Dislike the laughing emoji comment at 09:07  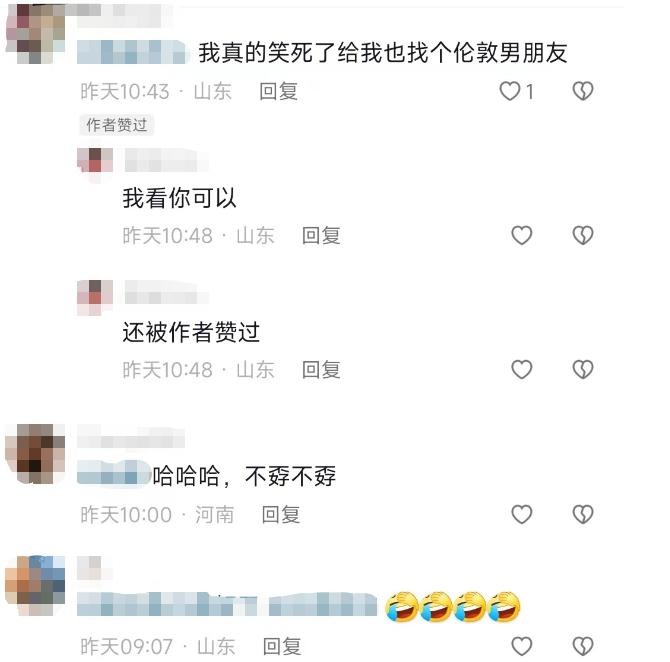click(583, 646)
